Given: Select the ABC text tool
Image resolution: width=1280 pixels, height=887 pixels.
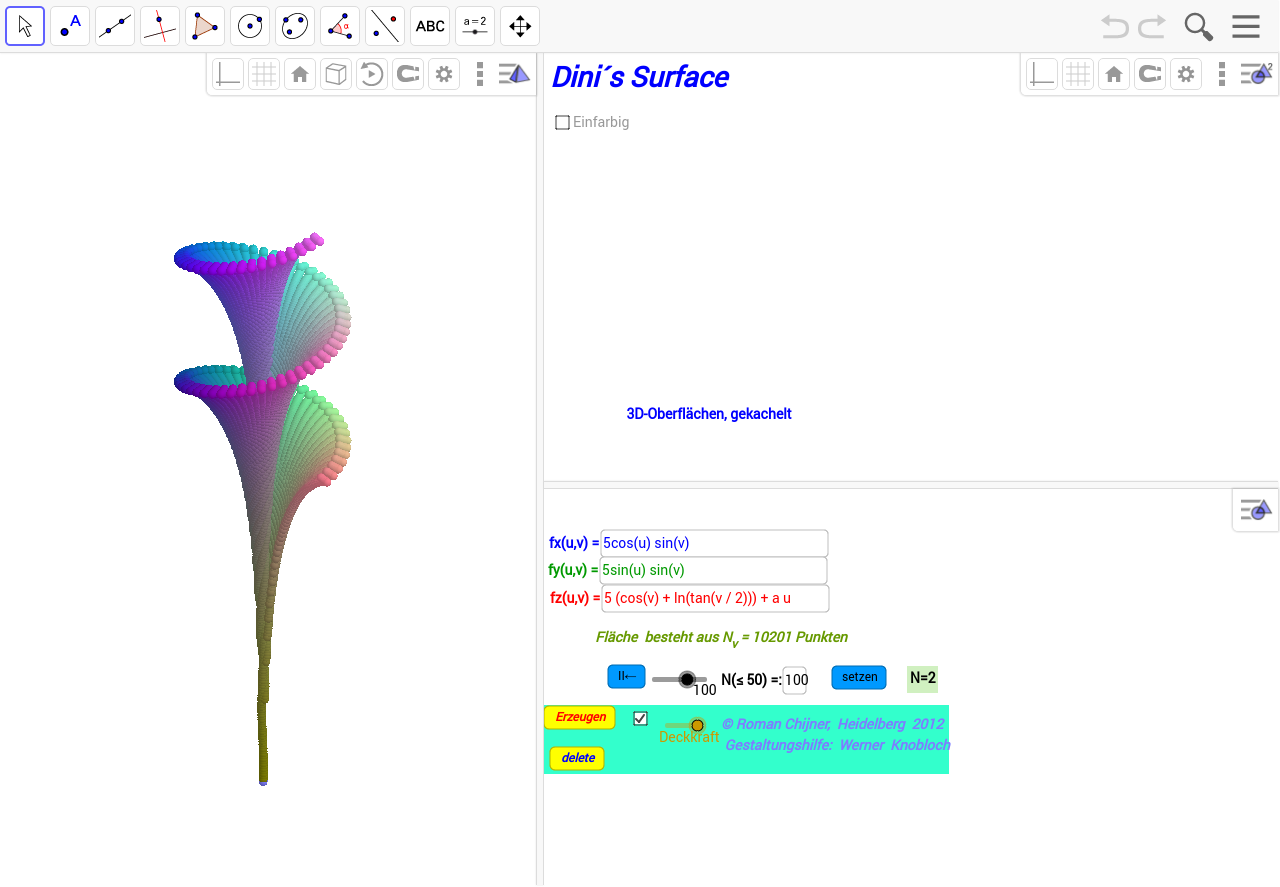Looking at the screenshot, I should [x=429, y=25].
